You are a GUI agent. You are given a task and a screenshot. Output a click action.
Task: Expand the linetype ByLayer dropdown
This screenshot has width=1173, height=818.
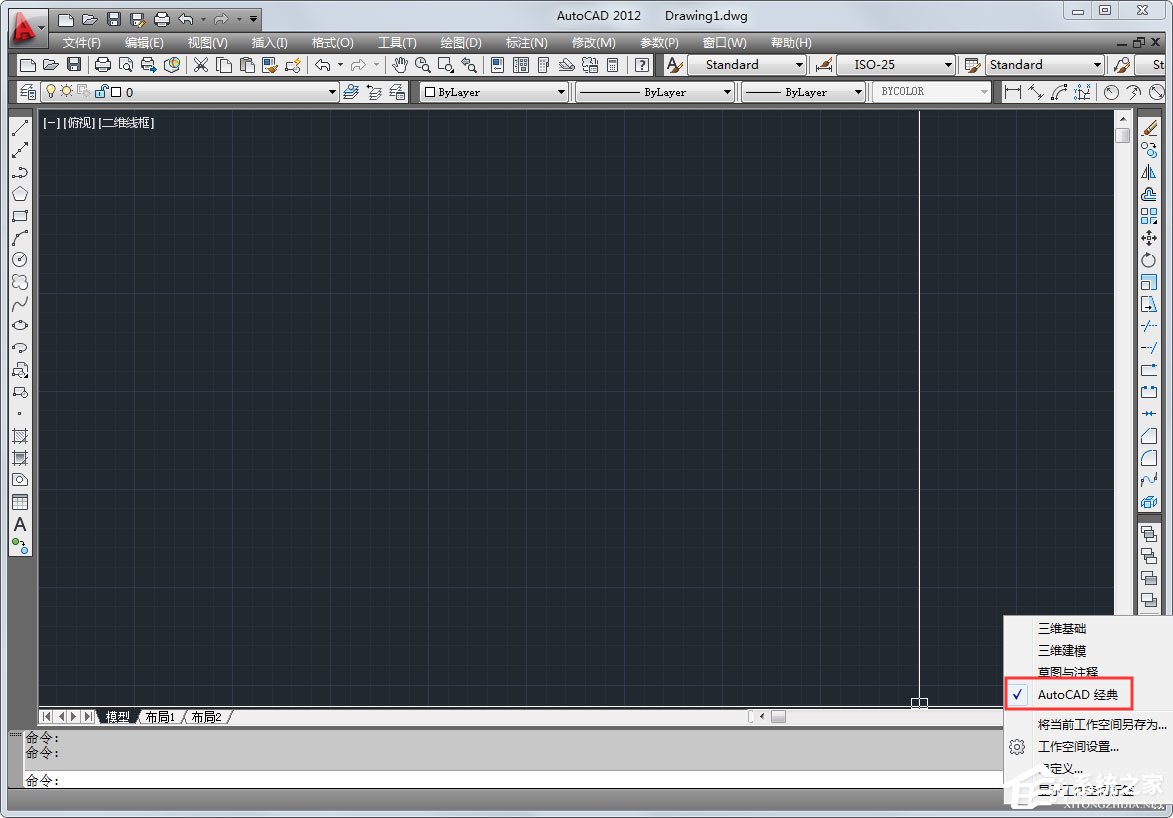(x=728, y=92)
